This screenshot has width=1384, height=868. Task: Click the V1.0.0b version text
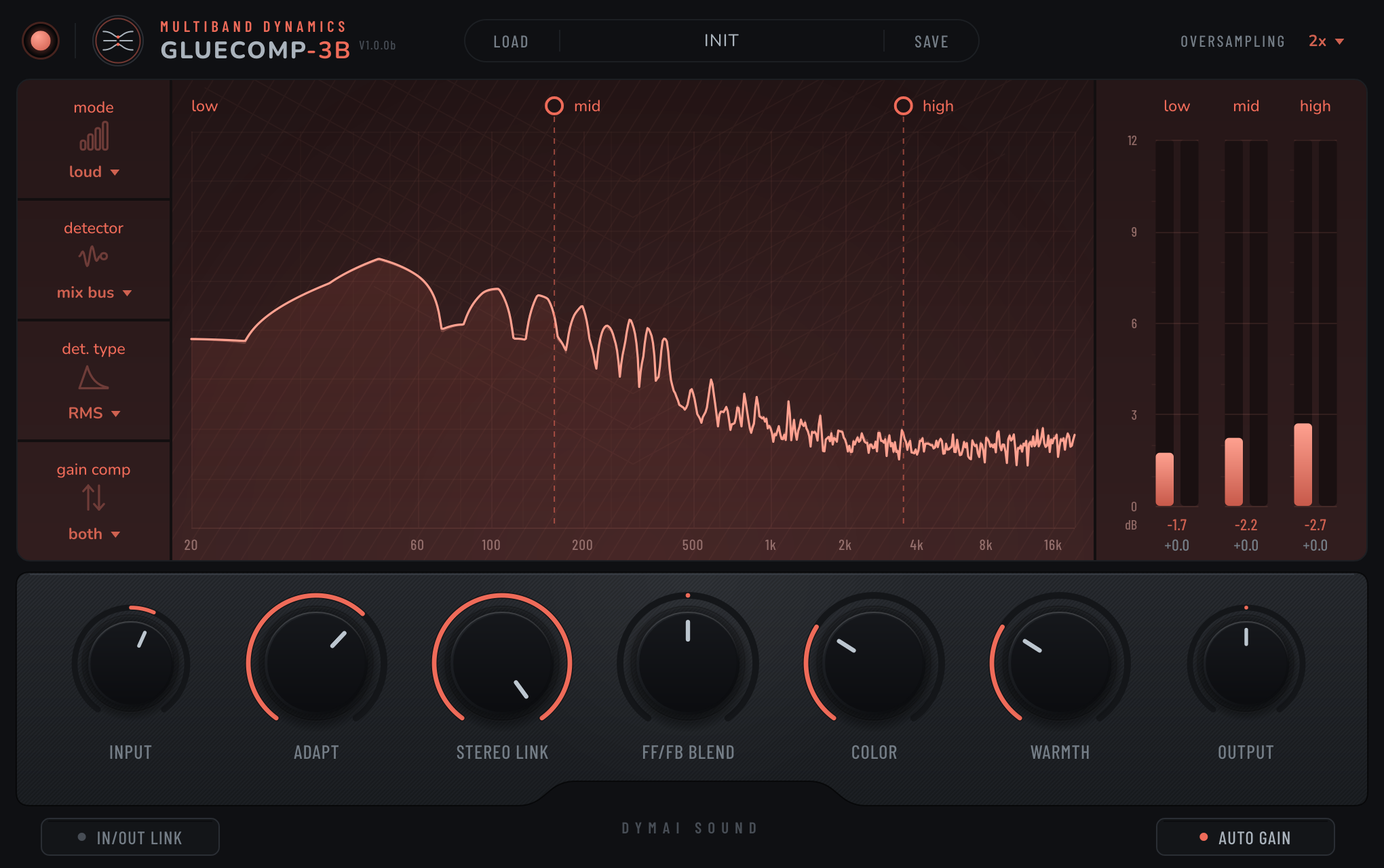point(377,45)
